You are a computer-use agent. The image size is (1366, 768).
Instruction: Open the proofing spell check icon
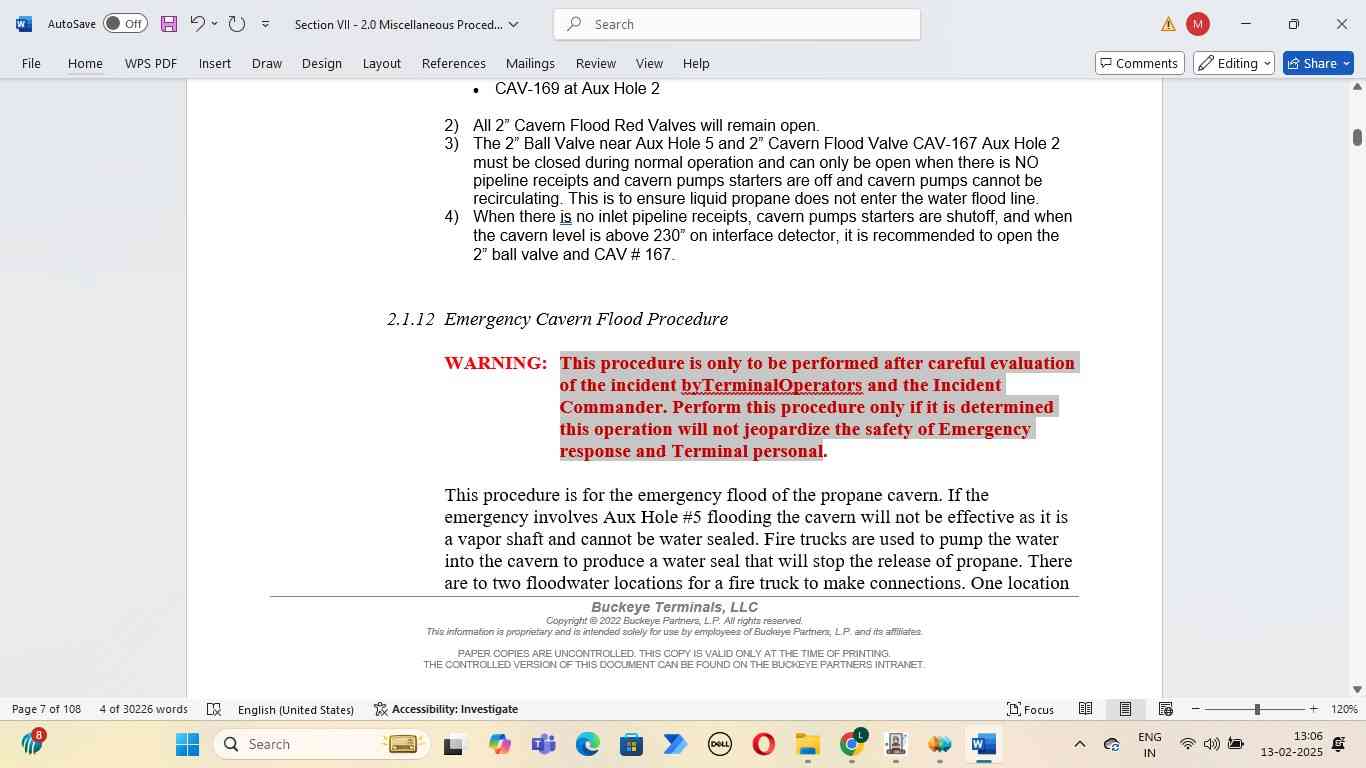(x=213, y=709)
